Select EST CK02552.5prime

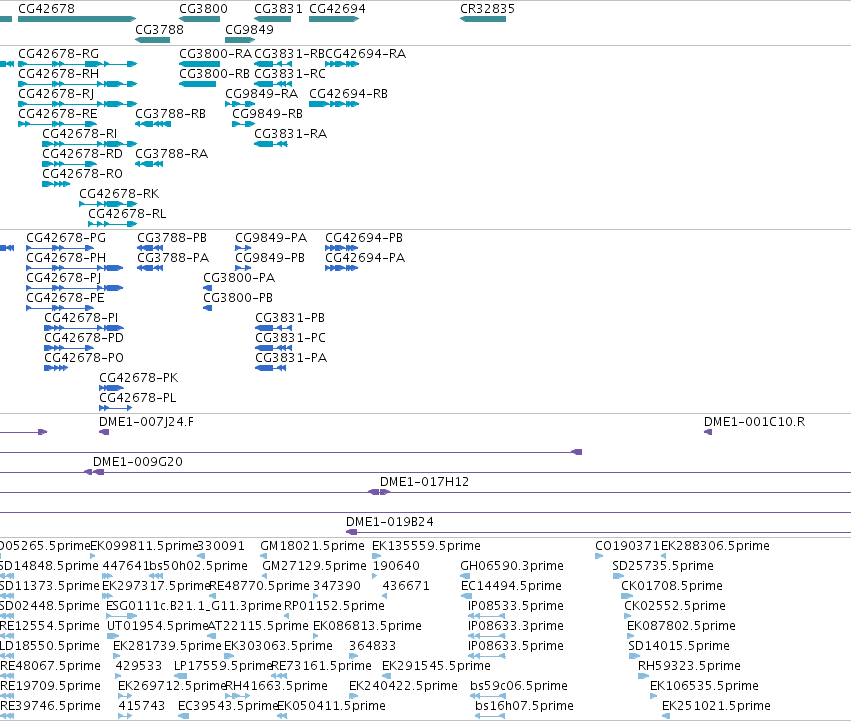click(675, 606)
